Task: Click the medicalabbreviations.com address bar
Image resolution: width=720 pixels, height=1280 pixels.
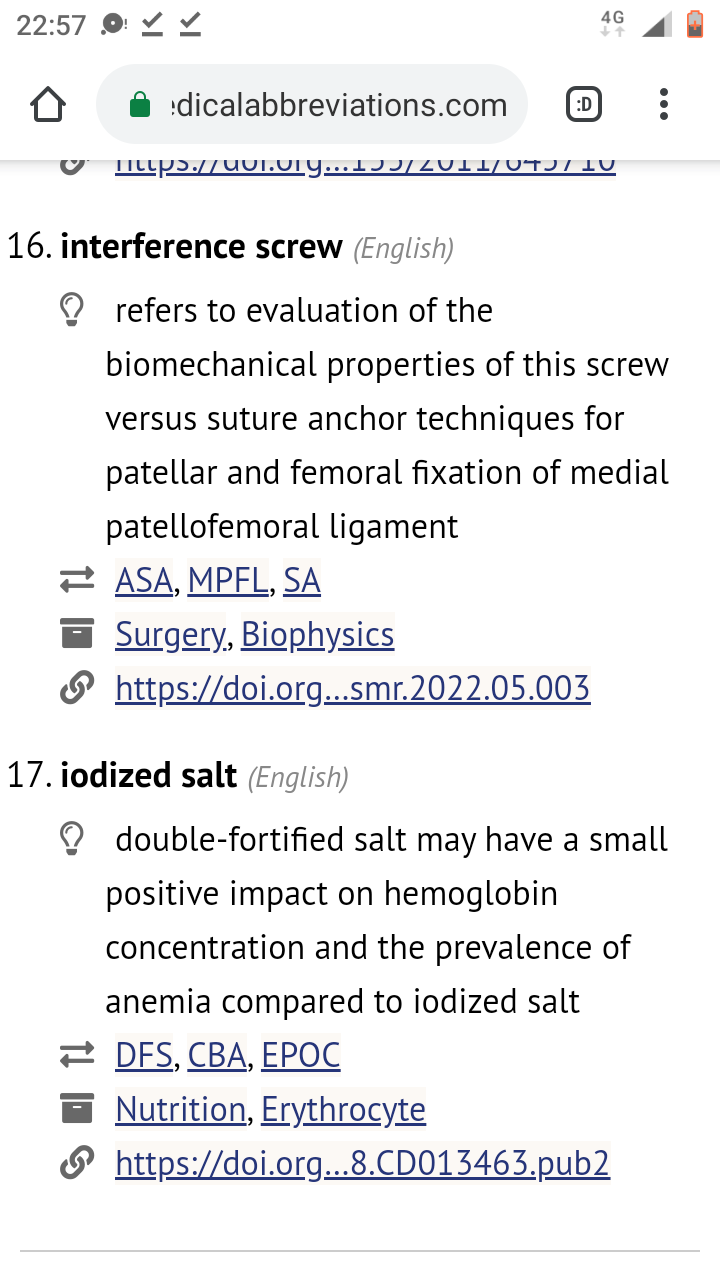Action: (312, 104)
